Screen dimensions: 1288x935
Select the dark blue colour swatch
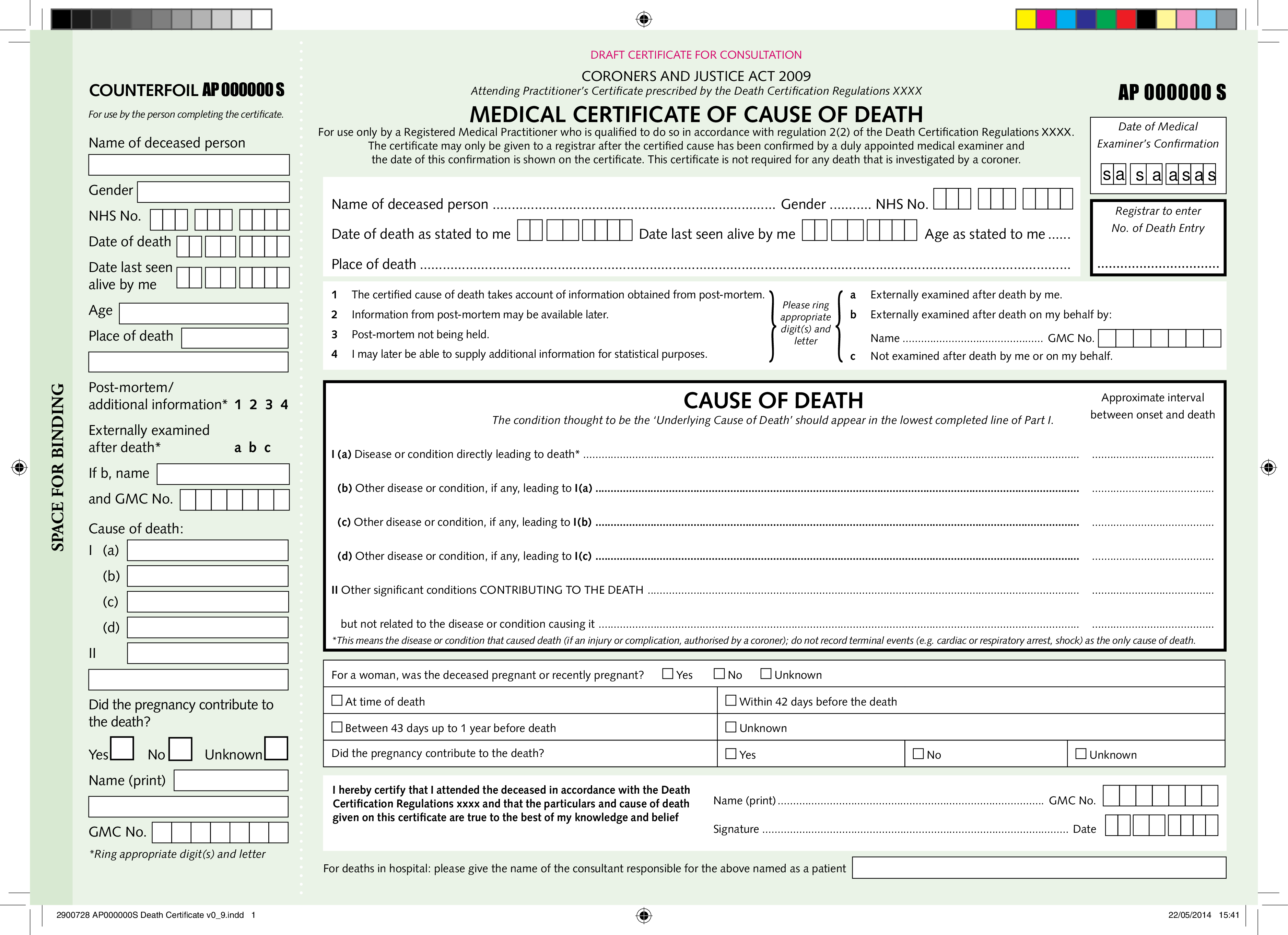(x=1086, y=19)
